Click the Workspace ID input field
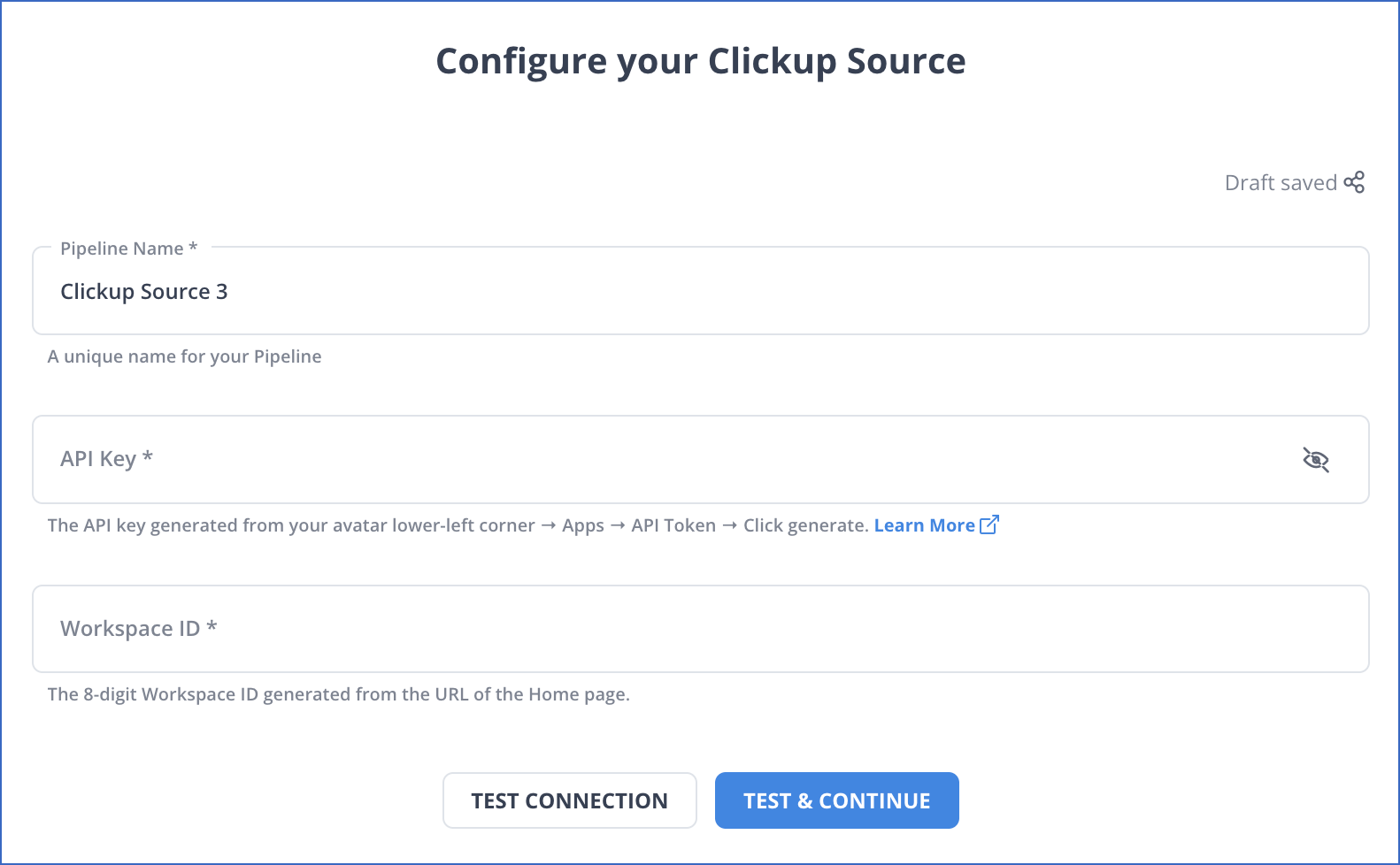Viewport: 1400px width, 865px height. (619, 628)
